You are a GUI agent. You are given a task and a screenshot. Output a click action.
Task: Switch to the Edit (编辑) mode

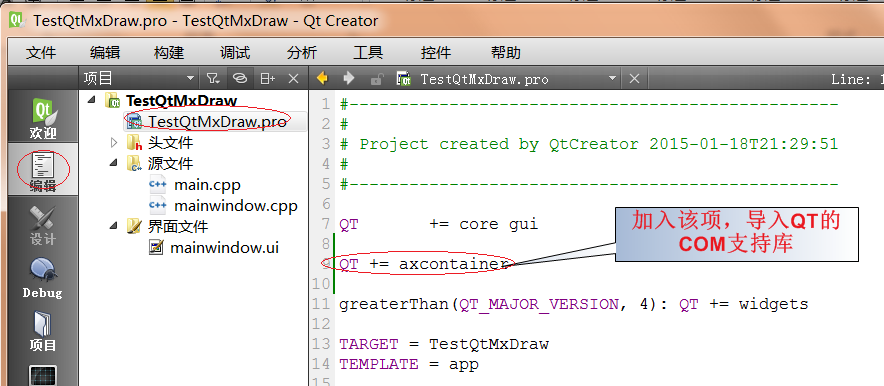[43, 170]
